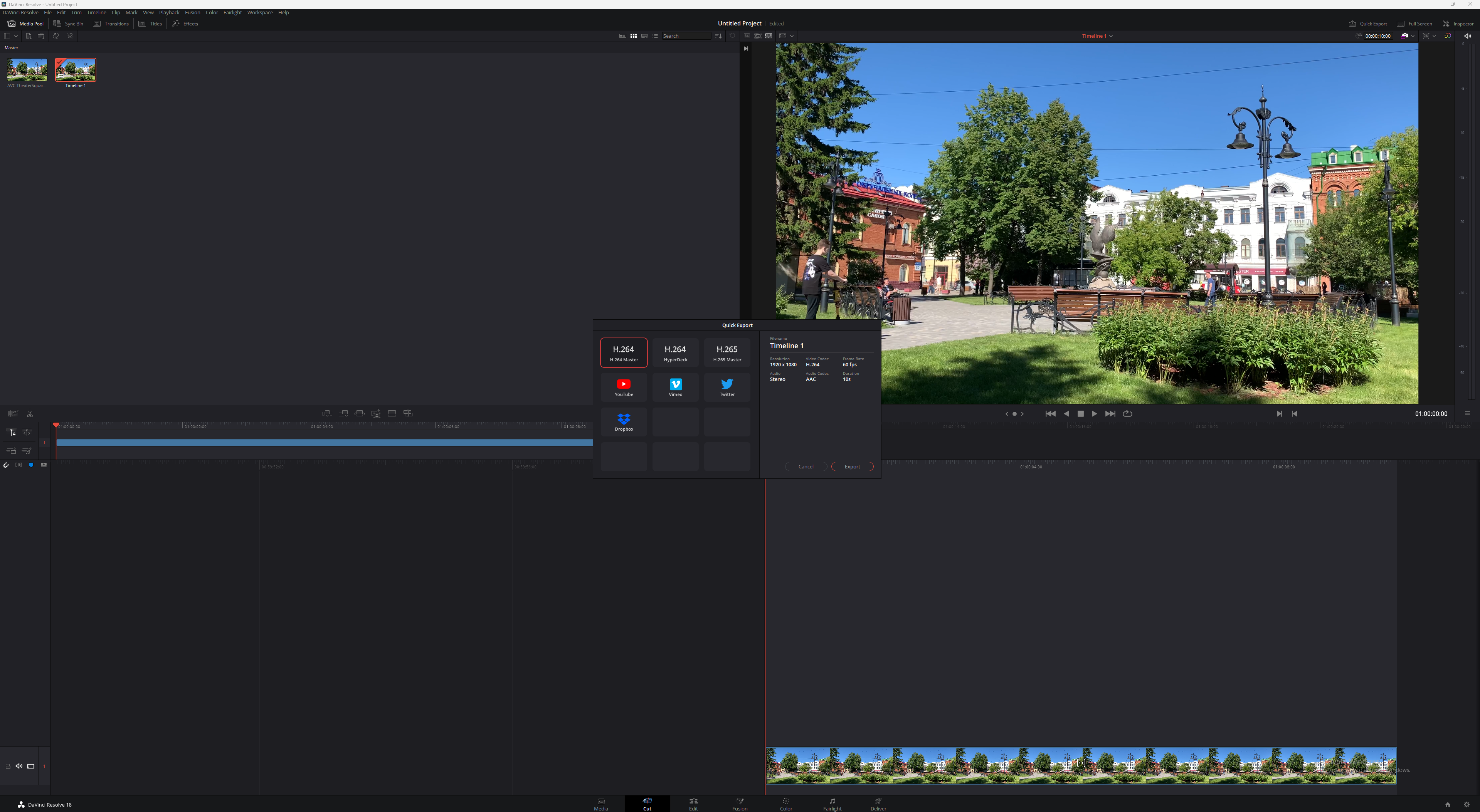1480x812 pixels.
Task: Click the Relink Media icon
Action: pos(69,35)
